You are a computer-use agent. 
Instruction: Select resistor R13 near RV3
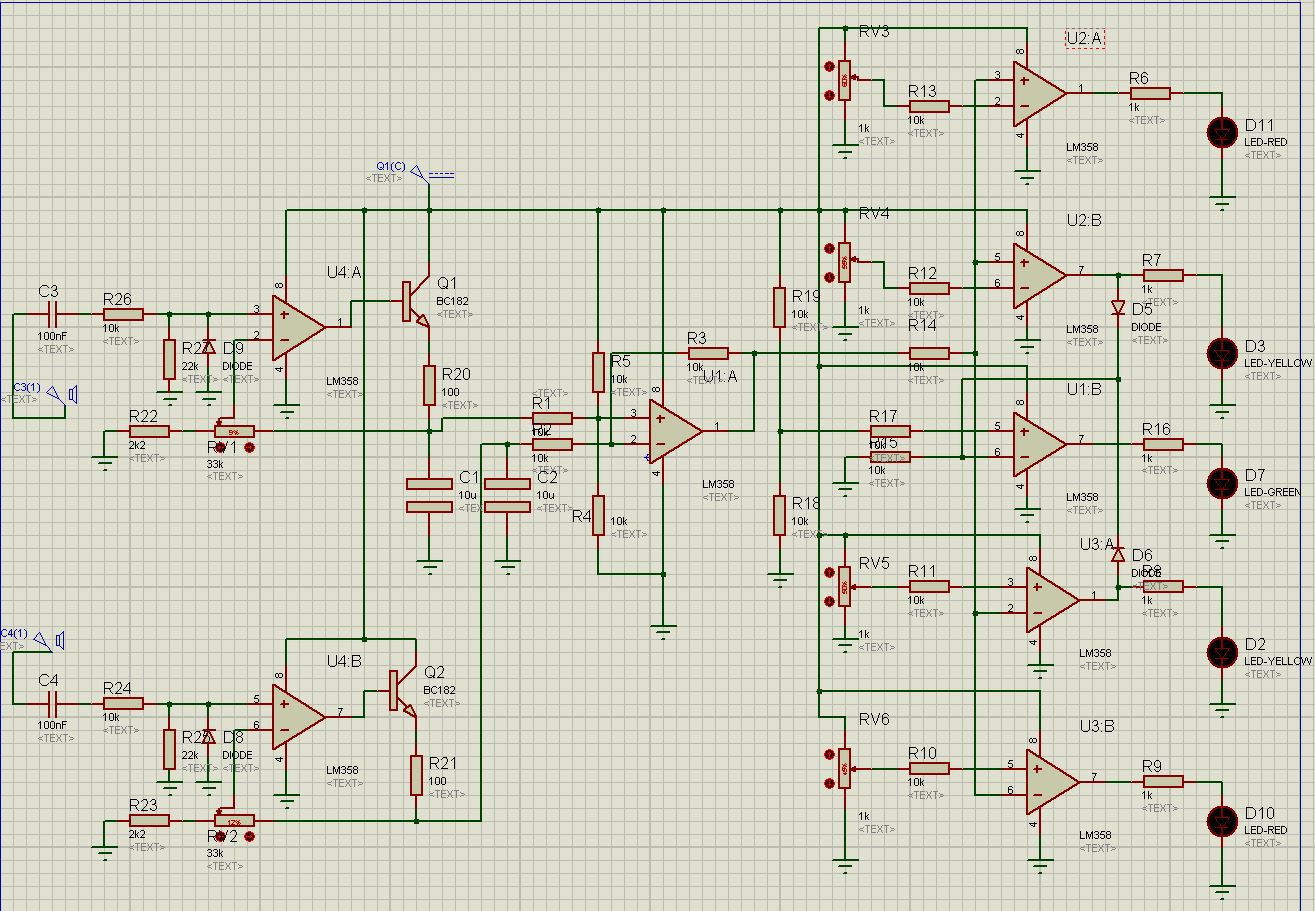pyautogui.click(x=929, y=105)
